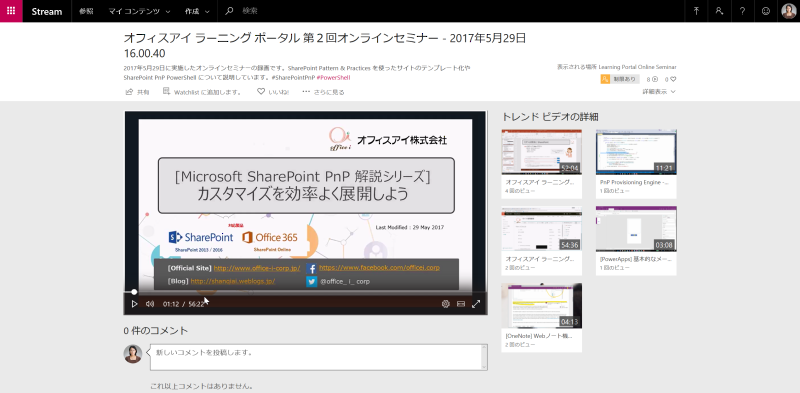Click the これ以上コメントはありません text
Image resolution: width=800 pixels, height=393 pixels.
pyautogui.click(x=202, y=386)
